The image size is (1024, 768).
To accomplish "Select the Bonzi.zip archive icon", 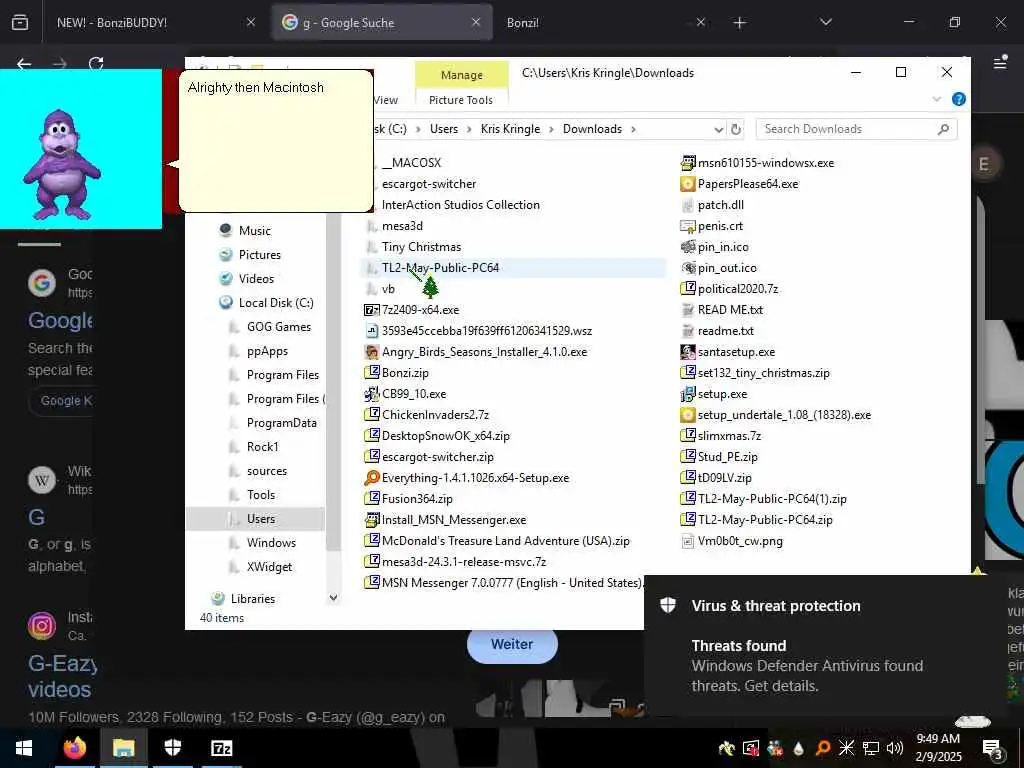I will pos(372,373).
